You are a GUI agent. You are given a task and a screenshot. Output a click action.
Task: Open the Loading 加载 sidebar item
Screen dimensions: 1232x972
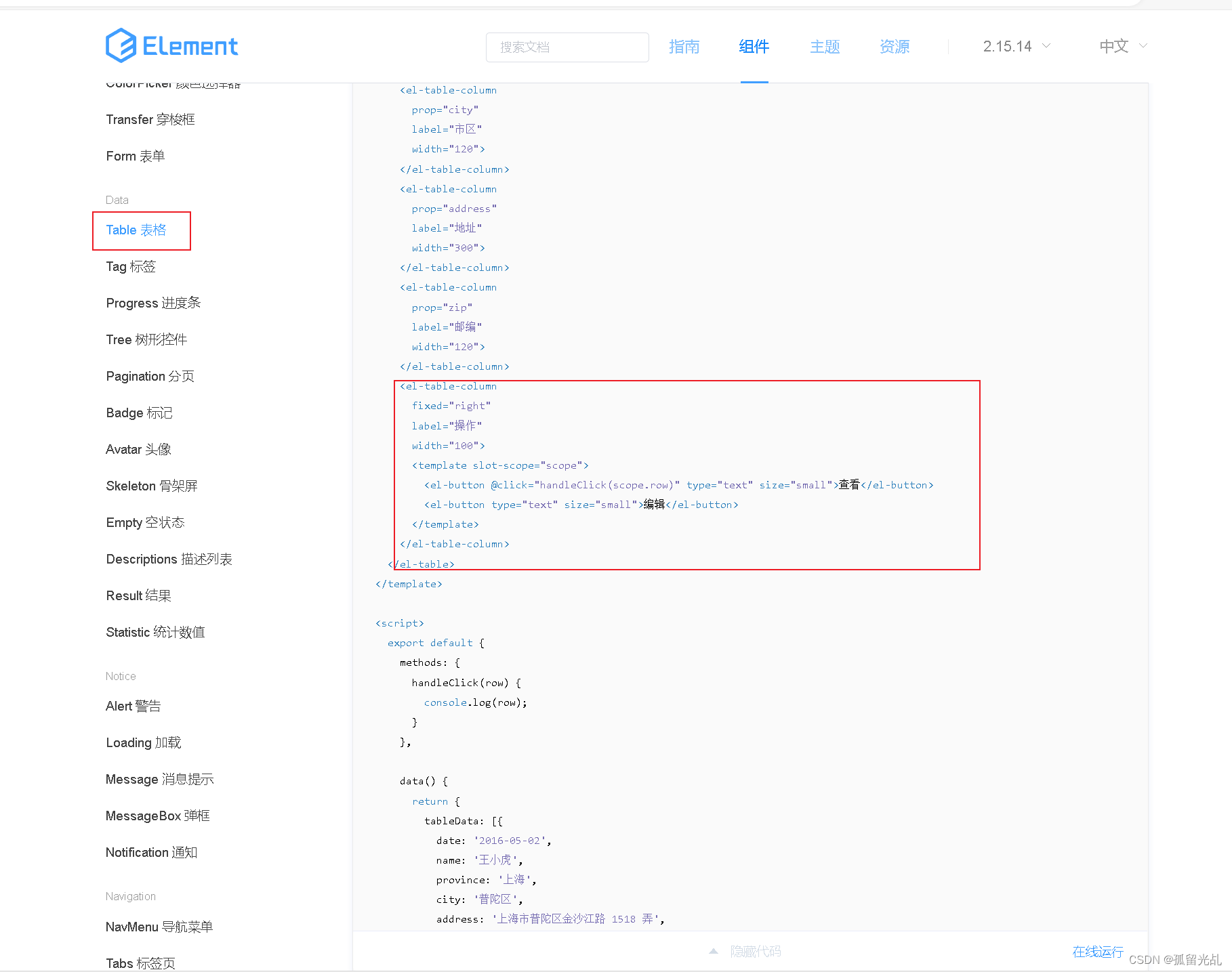143,742
